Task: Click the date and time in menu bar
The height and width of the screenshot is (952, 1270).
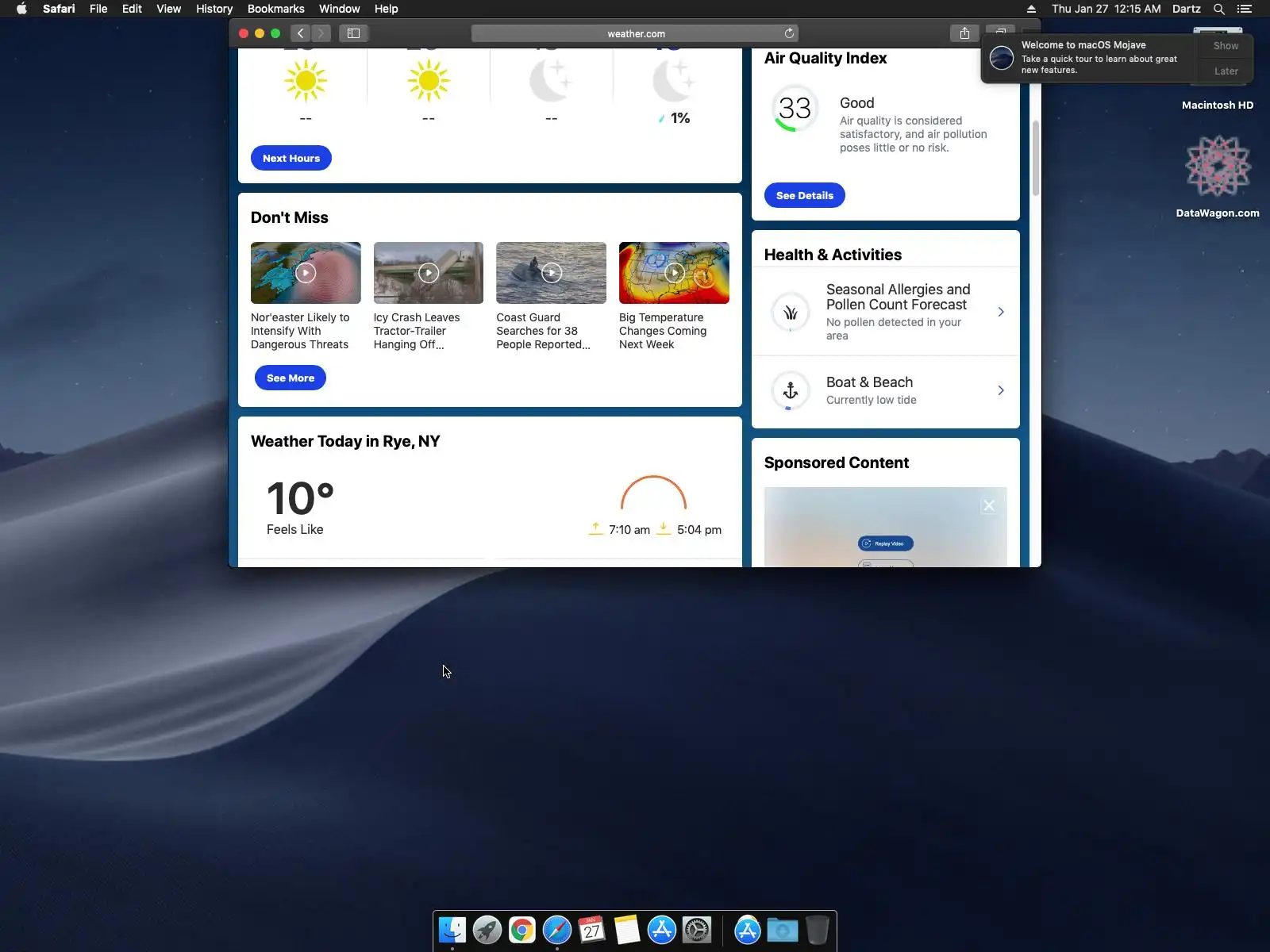Action: [x=1106, y=9]
